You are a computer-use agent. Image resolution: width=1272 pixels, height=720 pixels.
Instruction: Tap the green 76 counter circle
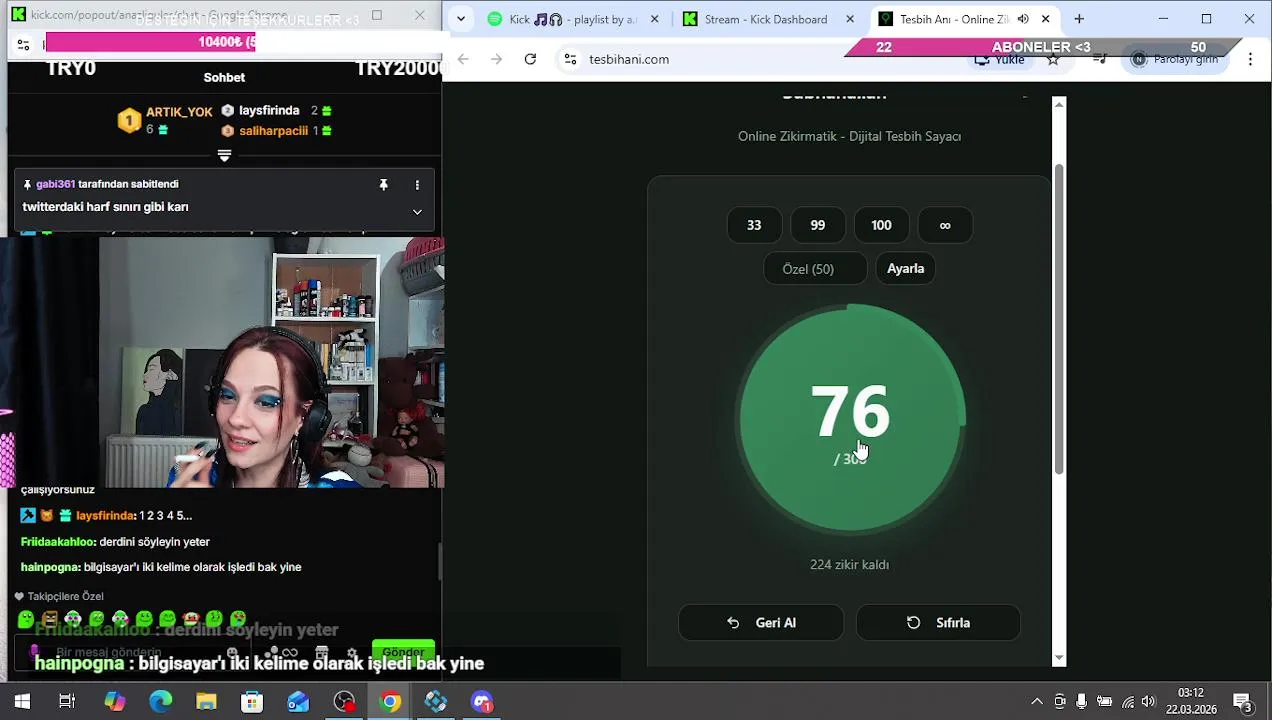851,418
